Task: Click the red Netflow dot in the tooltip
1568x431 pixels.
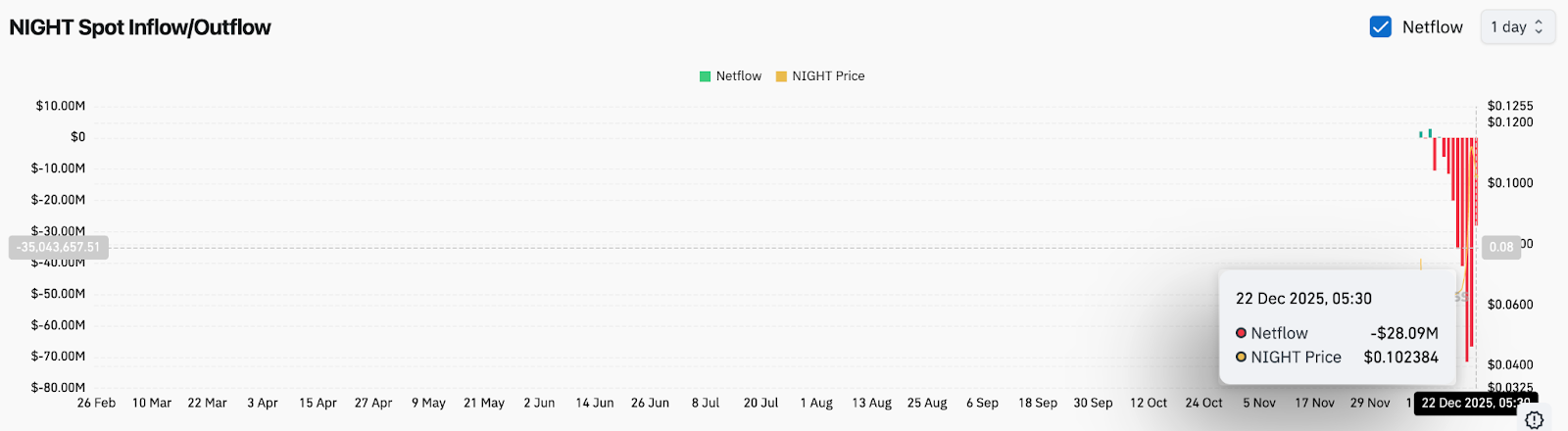Action: coord(1241,333)
